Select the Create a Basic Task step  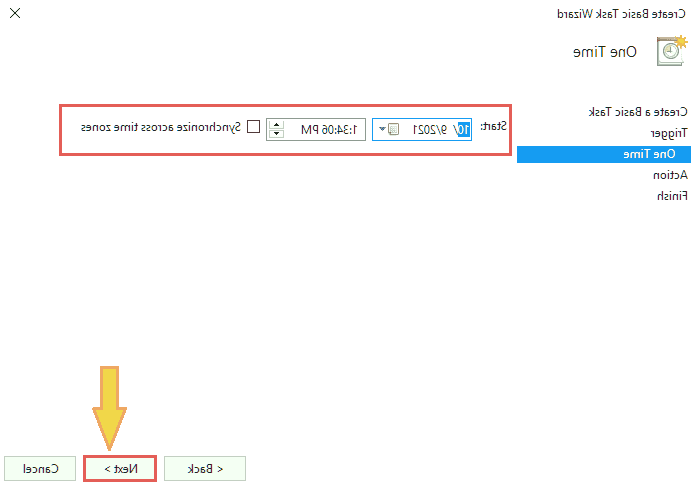point(637,111)
